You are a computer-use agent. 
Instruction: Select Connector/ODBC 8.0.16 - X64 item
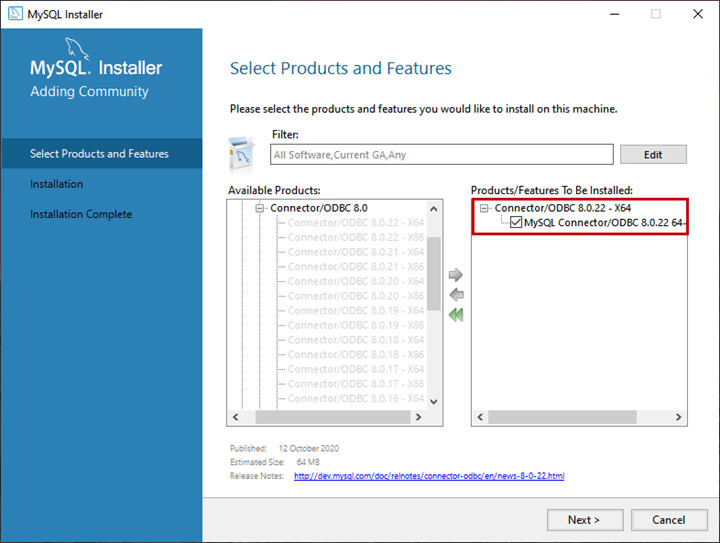356,399
